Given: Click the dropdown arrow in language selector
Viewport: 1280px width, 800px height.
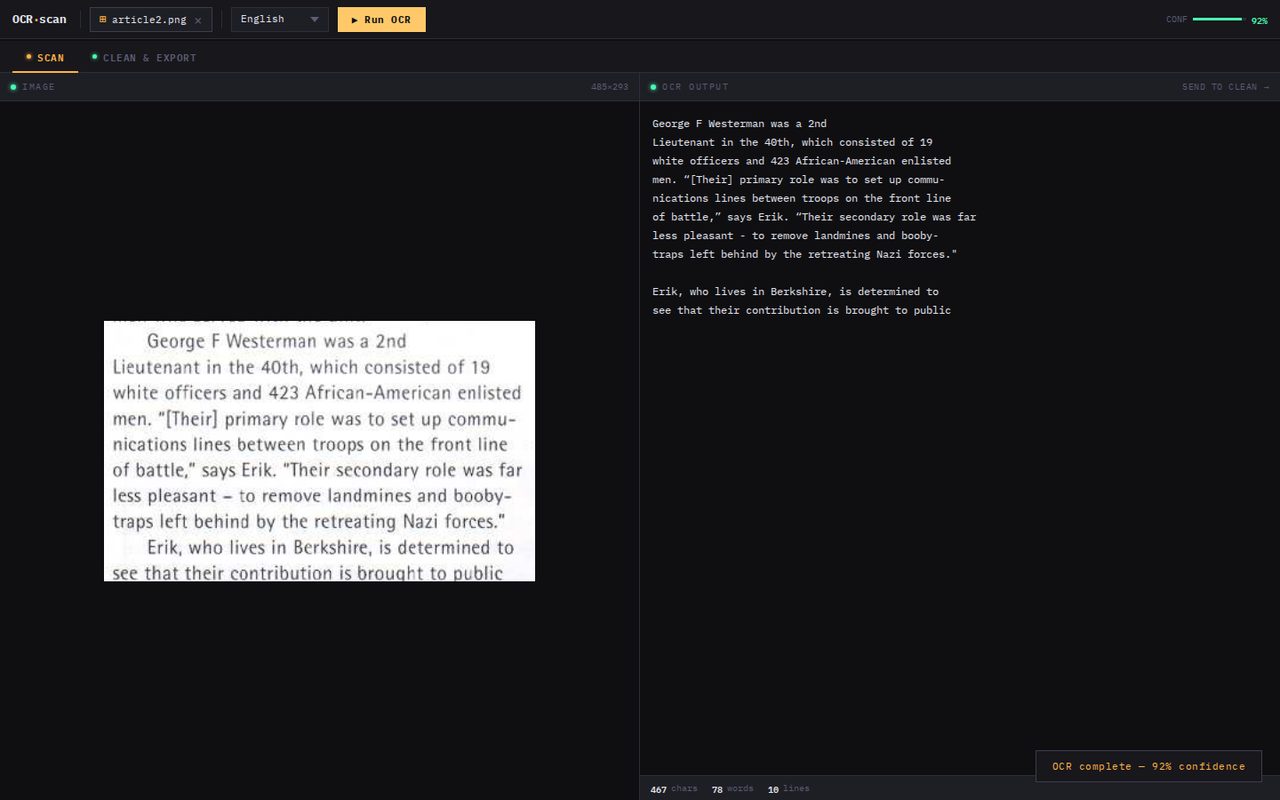Looking at the screenshot, I should (314, 20).
